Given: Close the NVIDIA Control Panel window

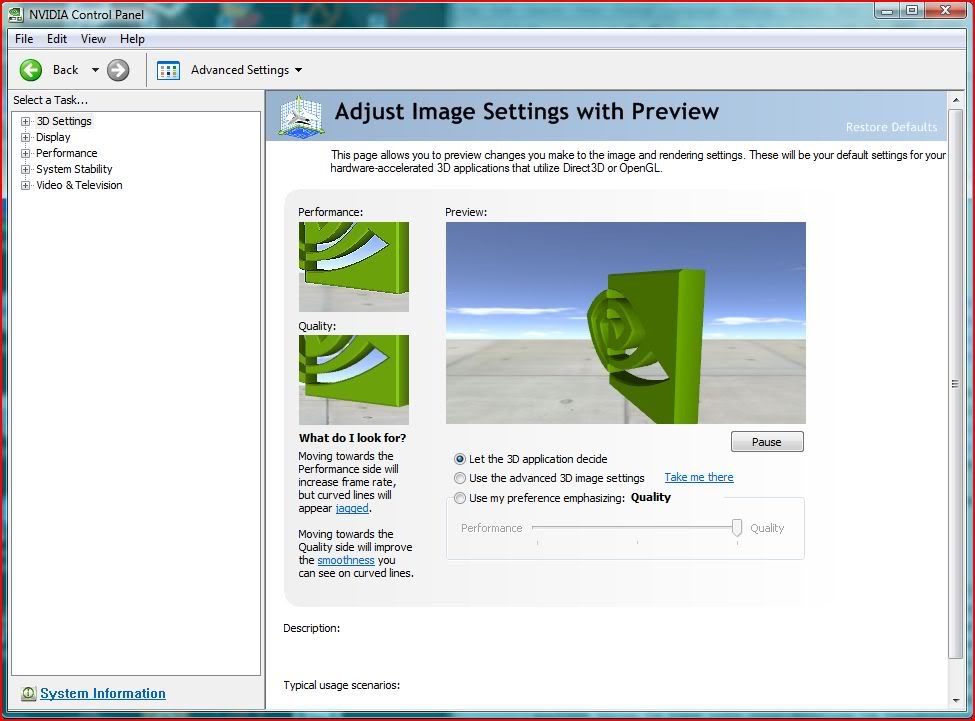Looking at the screenshot, I should click(x=945, y=11).
